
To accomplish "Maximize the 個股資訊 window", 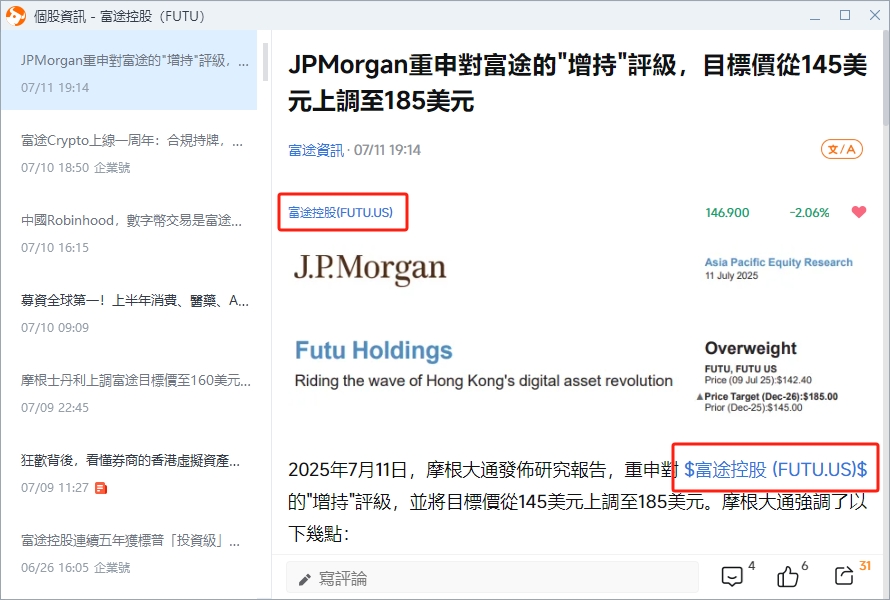I will (845, 15).
